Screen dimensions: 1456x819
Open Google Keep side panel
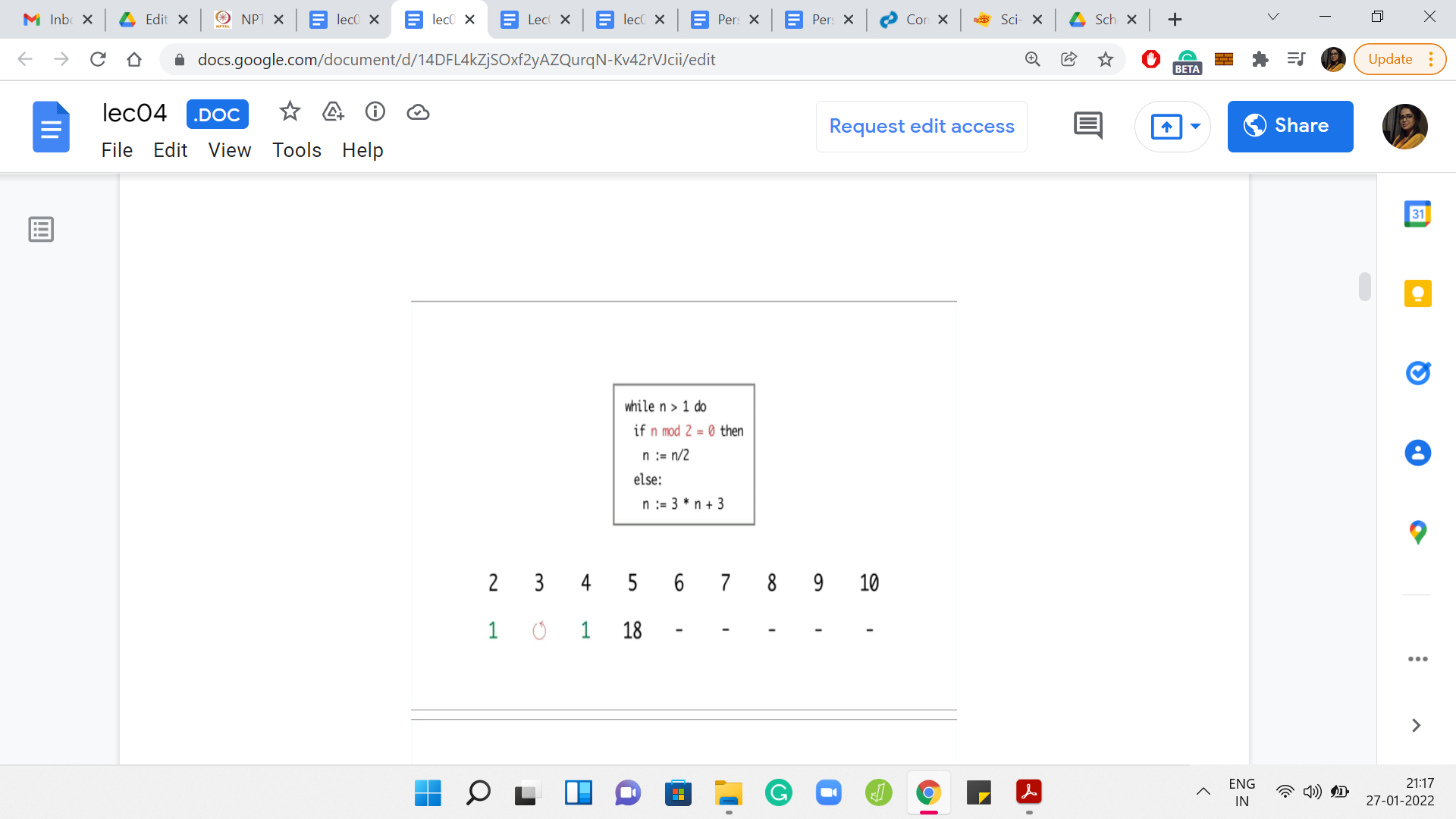point(1417,293)
